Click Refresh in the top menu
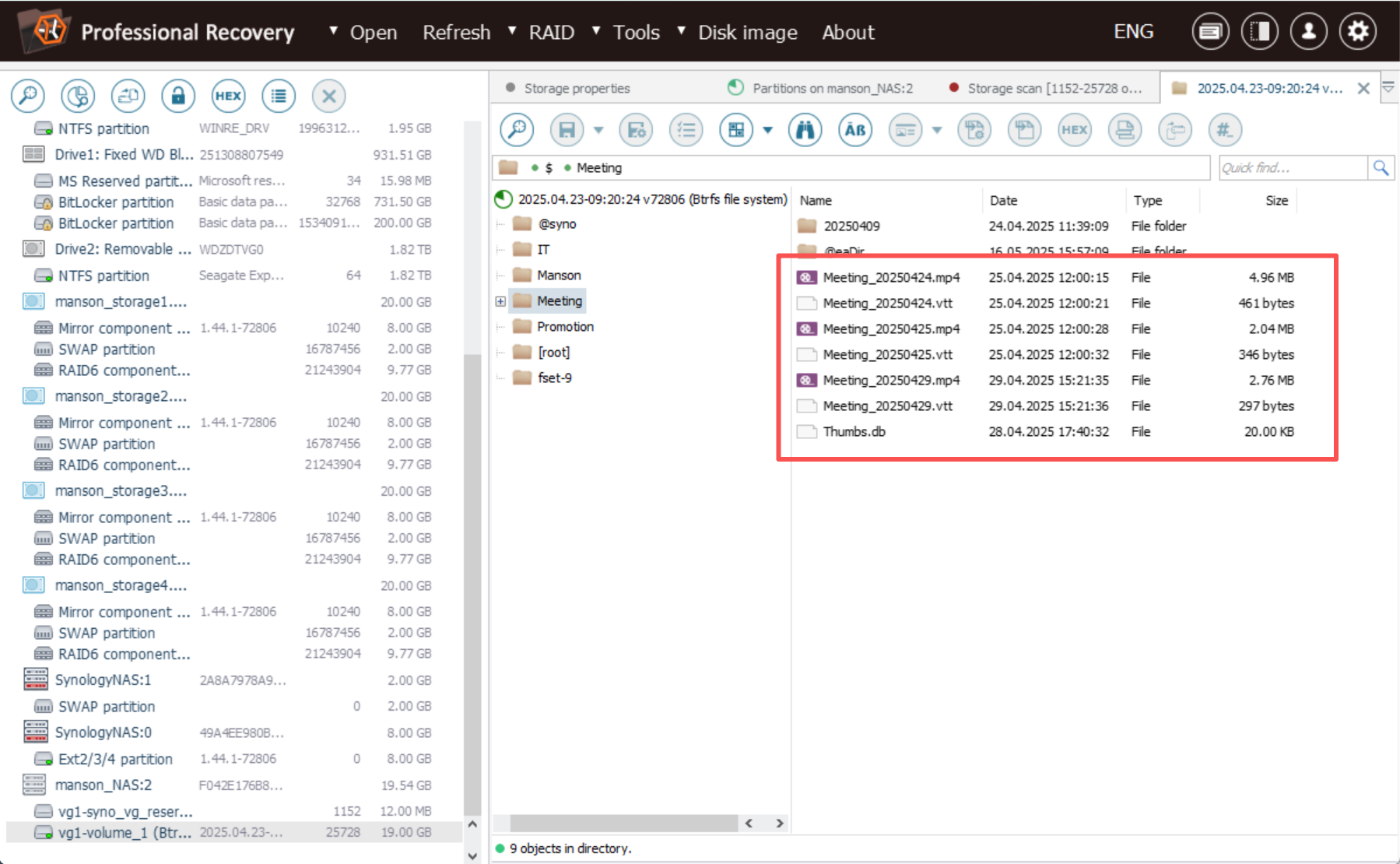This screenshot has width=1400, height=864. [x=456, y=32]
